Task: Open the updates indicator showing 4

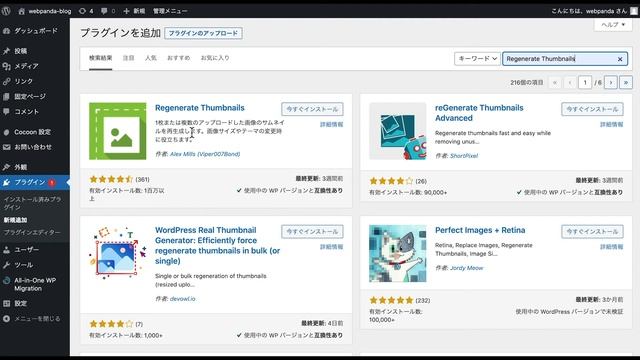Action: pos(86,11)
